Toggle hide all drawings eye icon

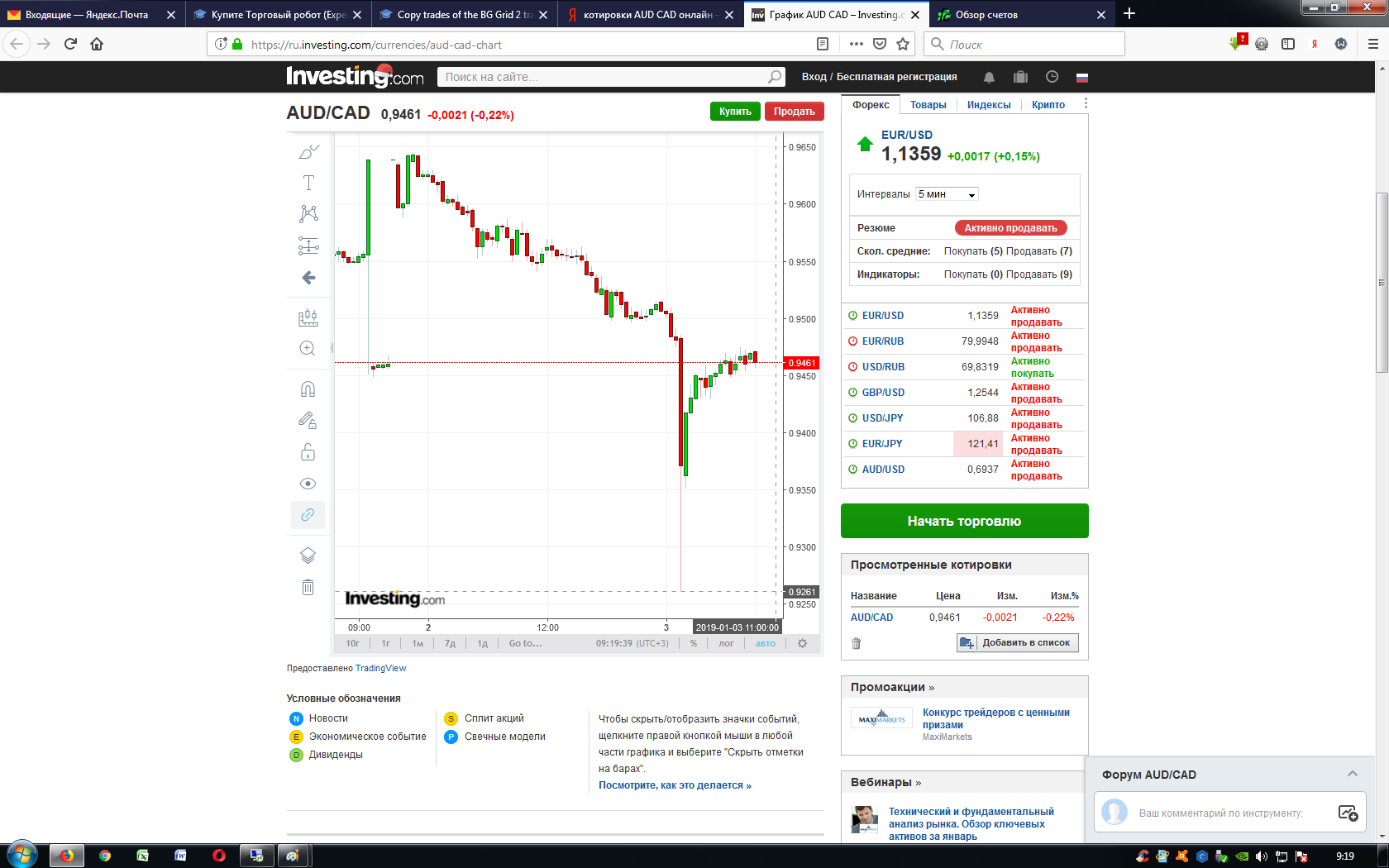click(x=308, y=484)
